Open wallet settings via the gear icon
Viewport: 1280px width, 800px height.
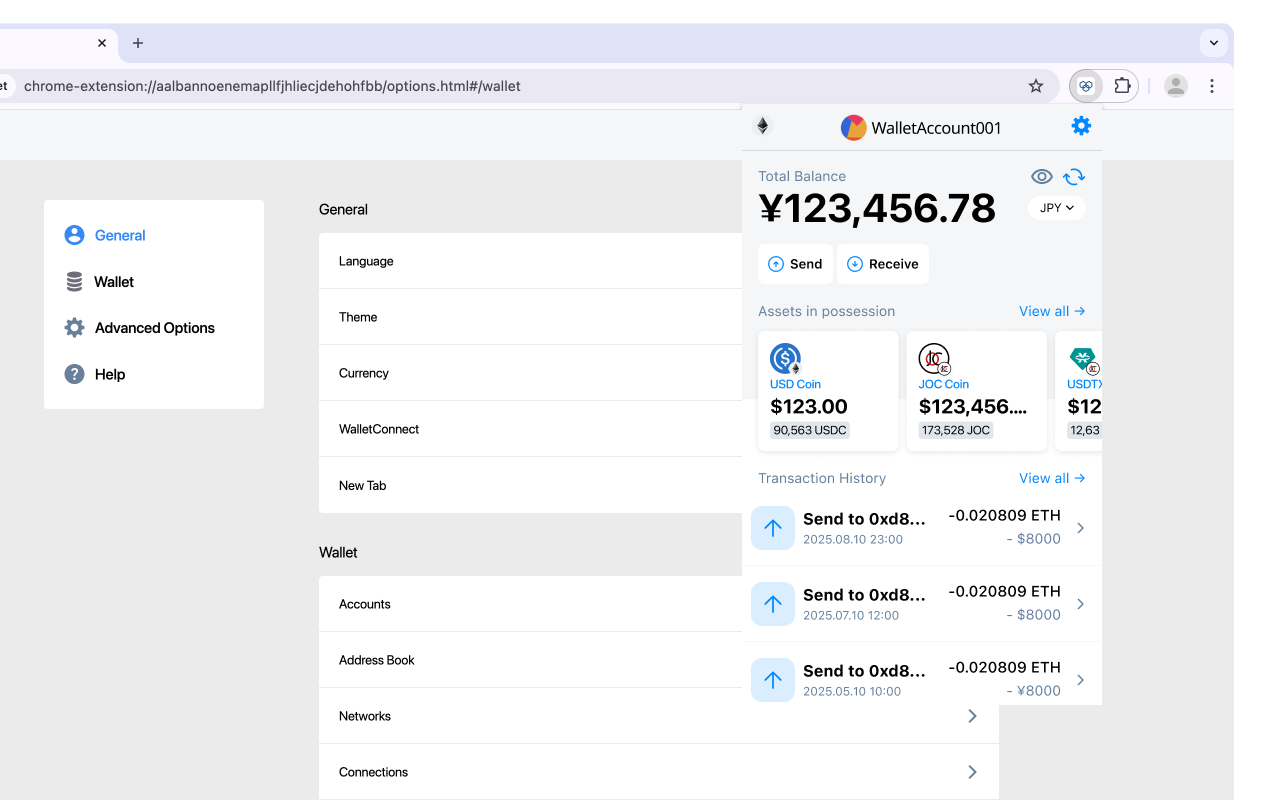(1080, 126)
